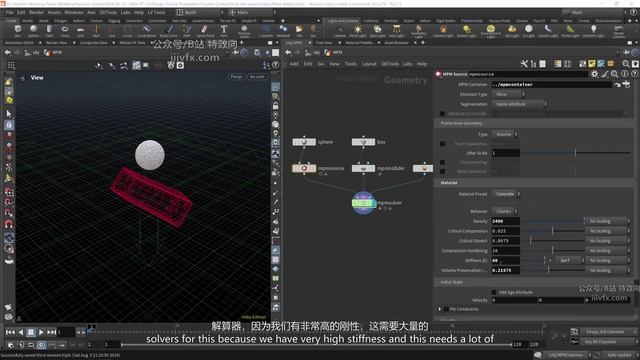Select the Sphere shelf tool
640x360 pixels.
(x=33, y=31)
